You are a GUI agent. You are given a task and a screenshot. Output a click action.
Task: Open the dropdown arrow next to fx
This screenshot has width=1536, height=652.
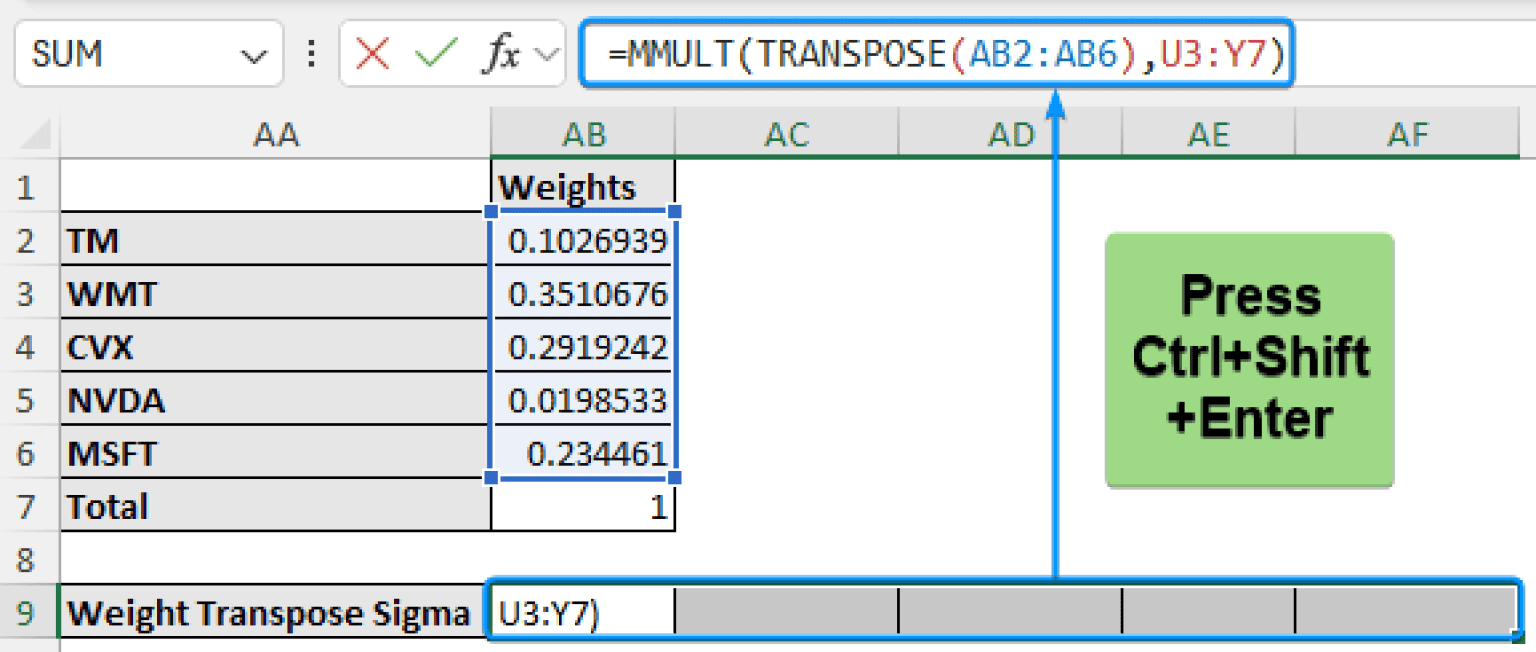546,55
